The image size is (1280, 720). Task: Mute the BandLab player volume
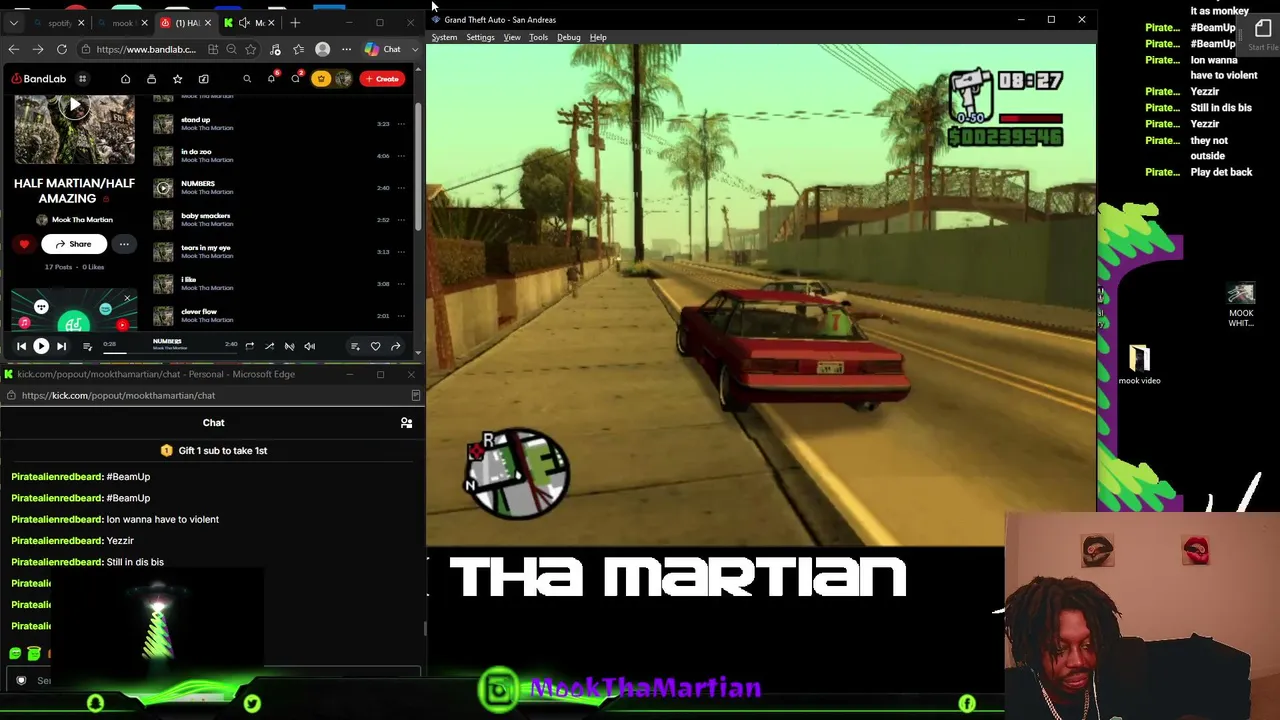pyautogui.click(x=309, y=347)
